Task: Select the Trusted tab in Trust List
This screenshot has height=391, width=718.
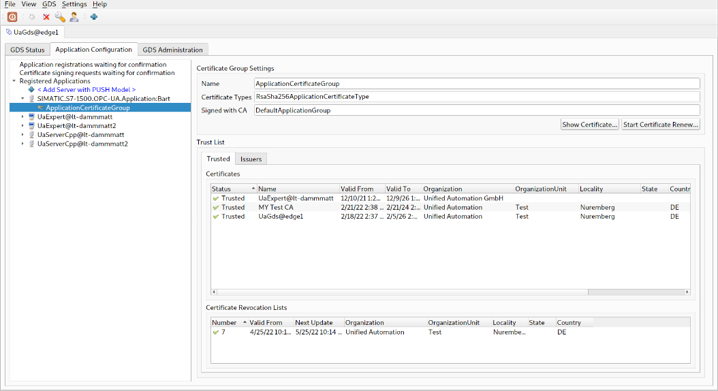Action: pos(218,158)
